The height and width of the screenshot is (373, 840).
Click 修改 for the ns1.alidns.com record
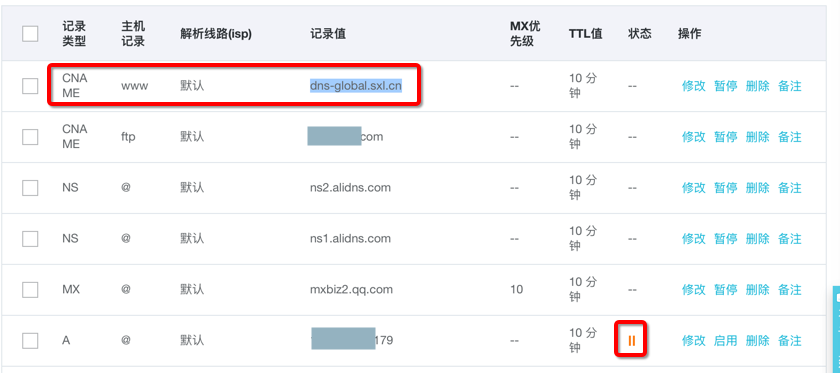point(694,238)
